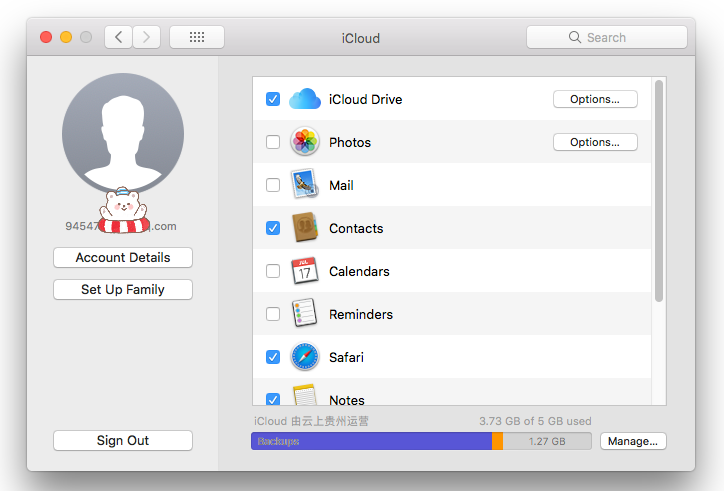
Task: Minimize the iCloud window
Action: click(x=66, y=37)
